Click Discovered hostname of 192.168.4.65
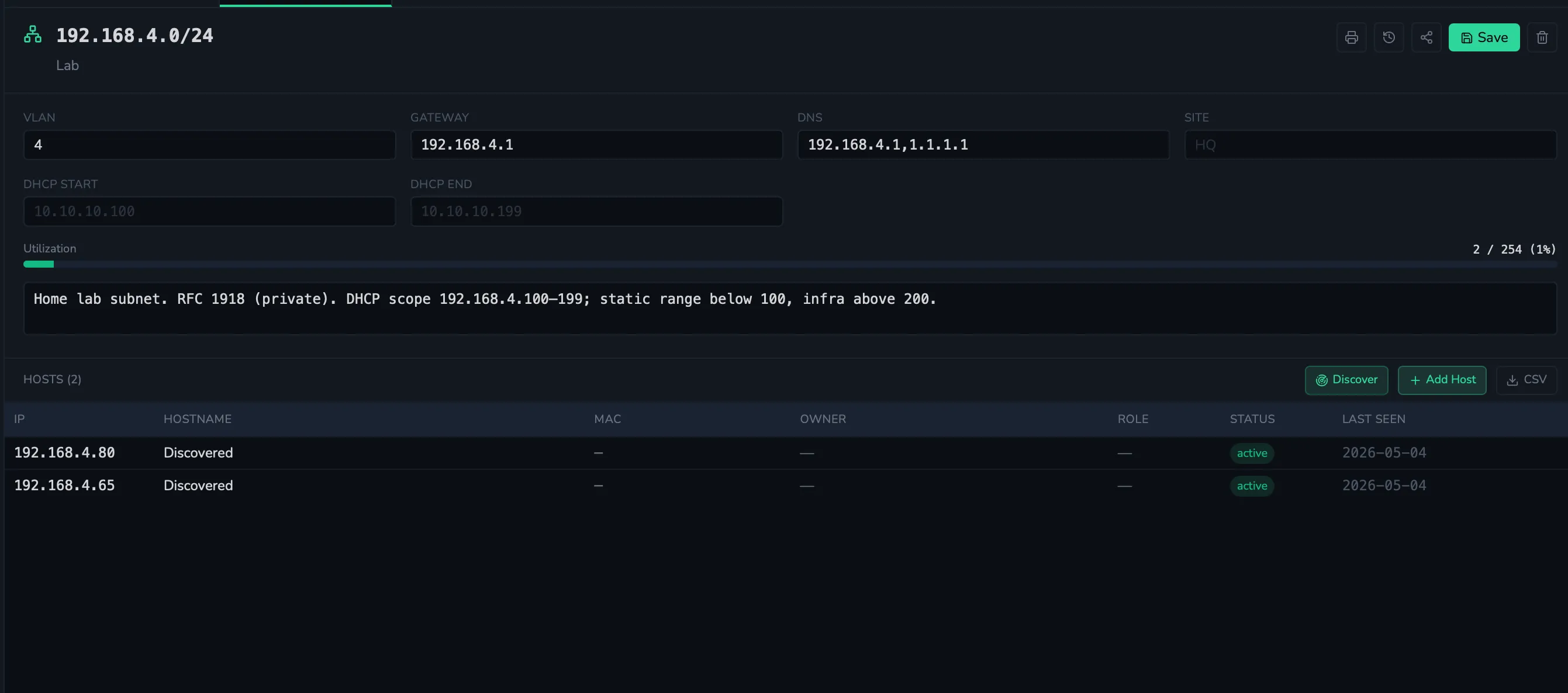The height and width of the screenshot is (693, 1568). click(198, 486)
